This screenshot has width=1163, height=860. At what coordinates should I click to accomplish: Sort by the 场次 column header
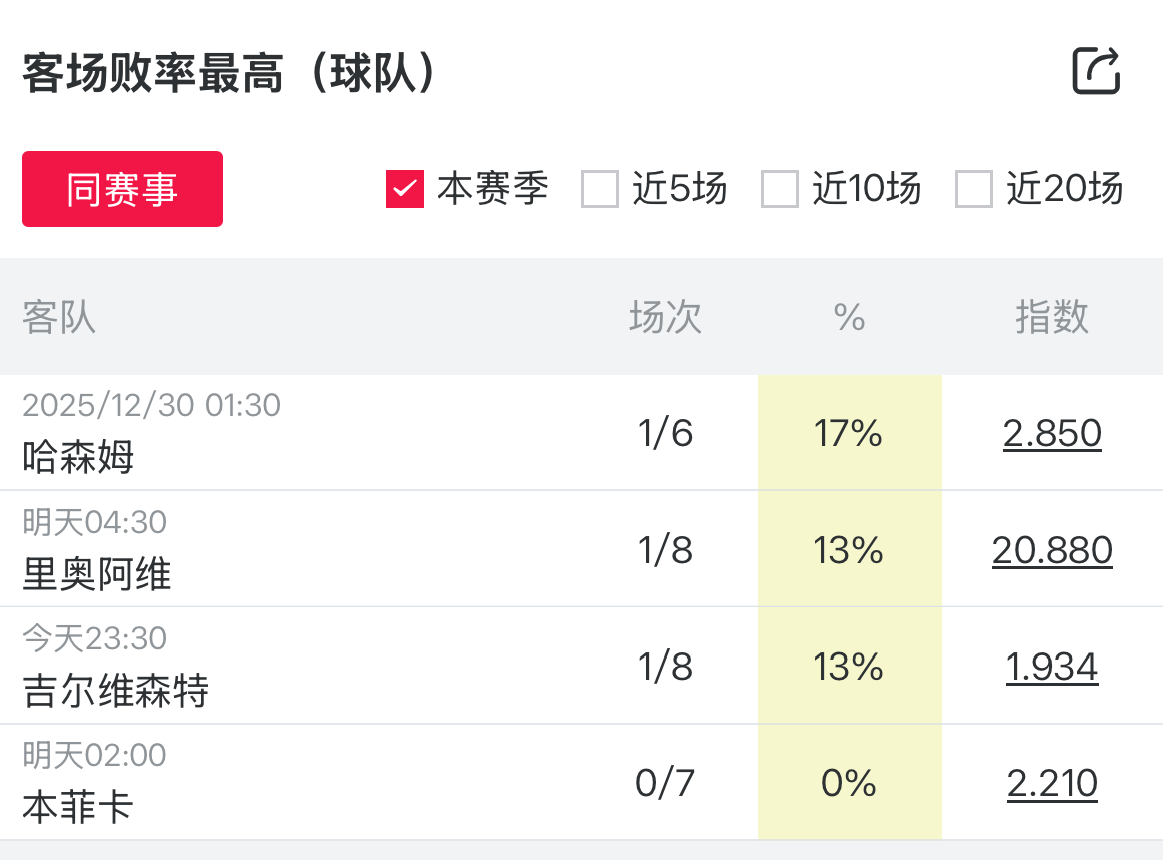pos(665,318)
